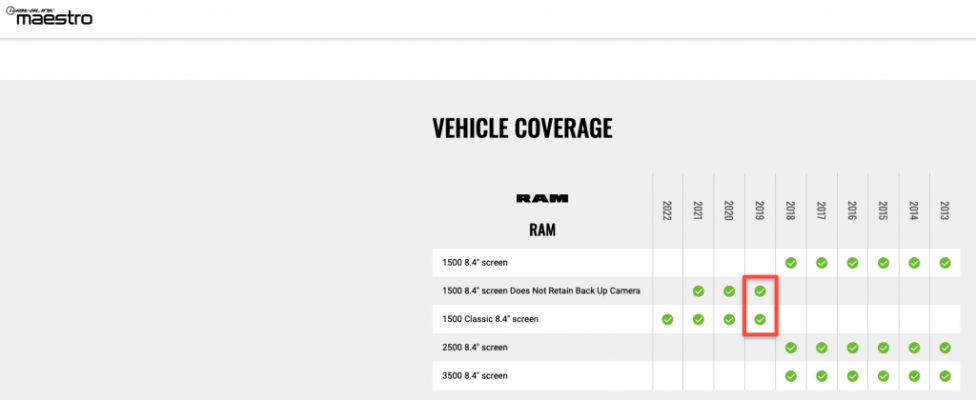The image size is (976, 400).
Task: Click the 2015 year column header
Action: pyautogui.click(x=883, y=211)
